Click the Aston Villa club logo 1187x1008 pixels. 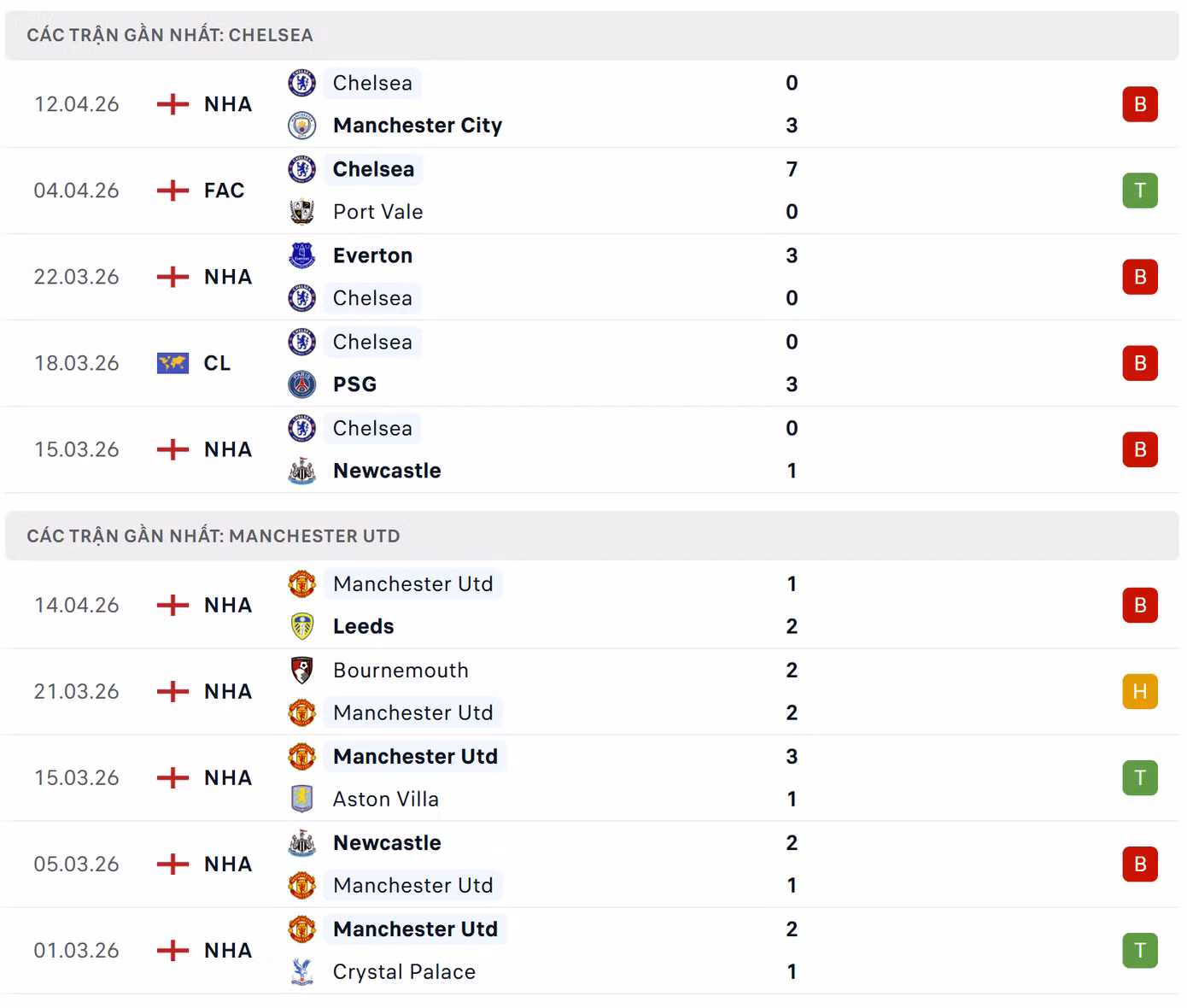click(303, 799)
